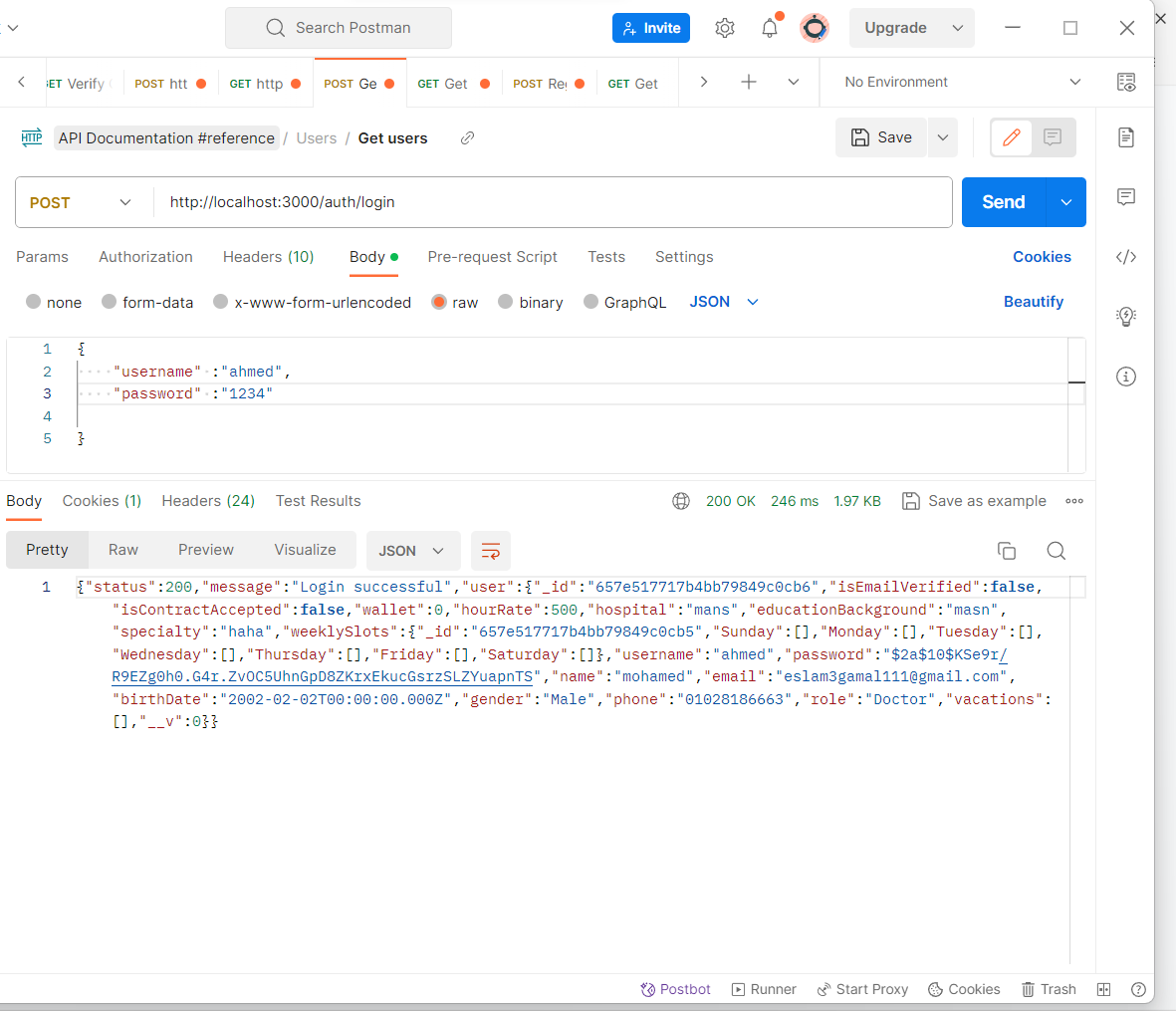
Task: Open the Pre-request Script tab
Action: 493,257
